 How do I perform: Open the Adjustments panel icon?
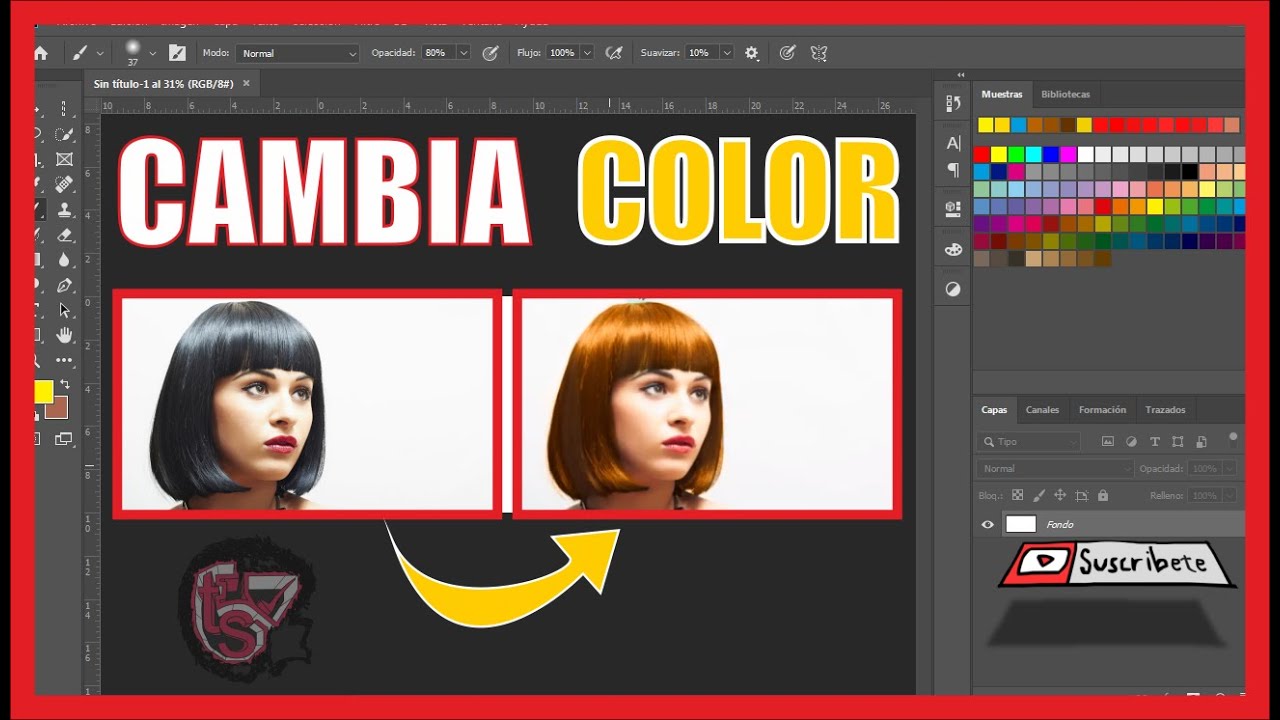953,289
